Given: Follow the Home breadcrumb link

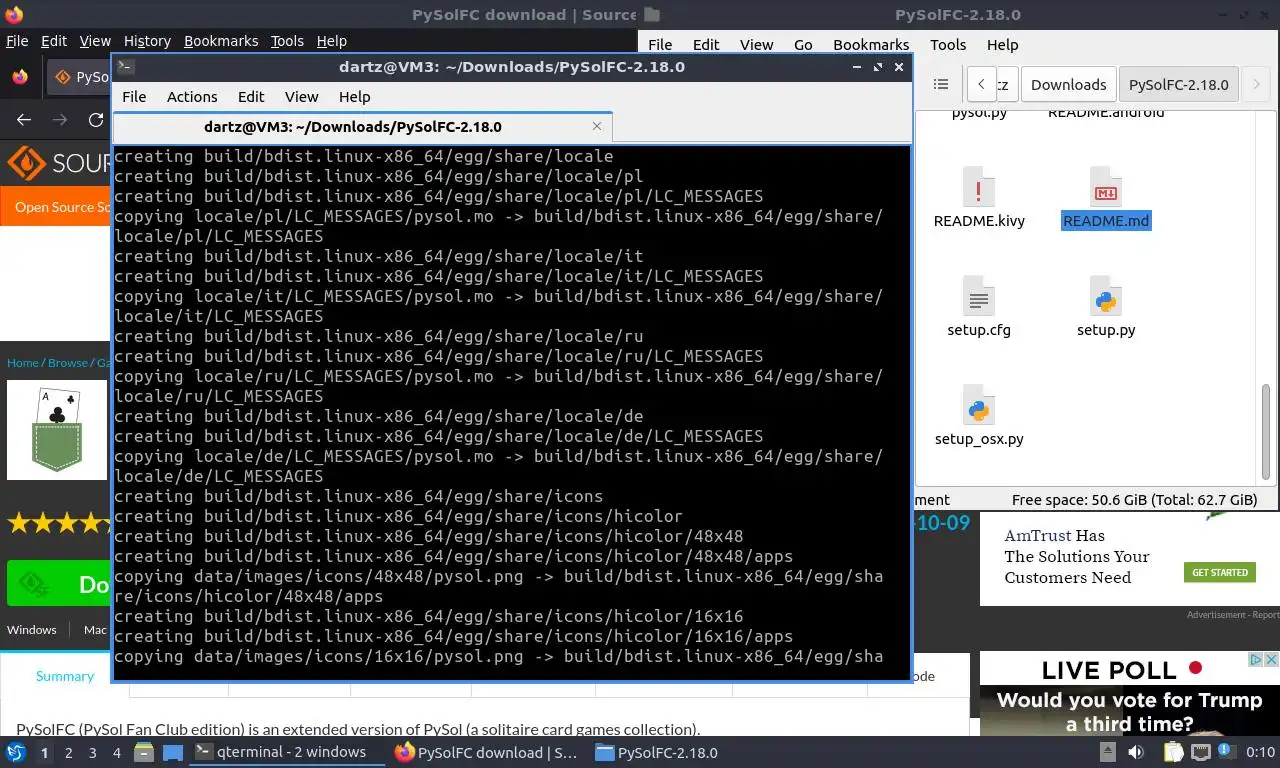Looking at the screenshot, I should click(x=23, y=363).
